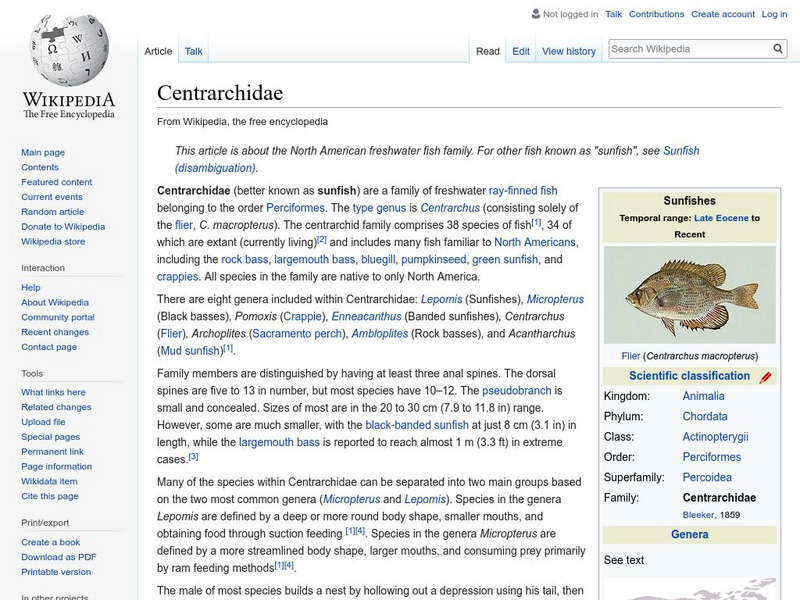Follow the Enneacanthus link

[x=366, y=317]
